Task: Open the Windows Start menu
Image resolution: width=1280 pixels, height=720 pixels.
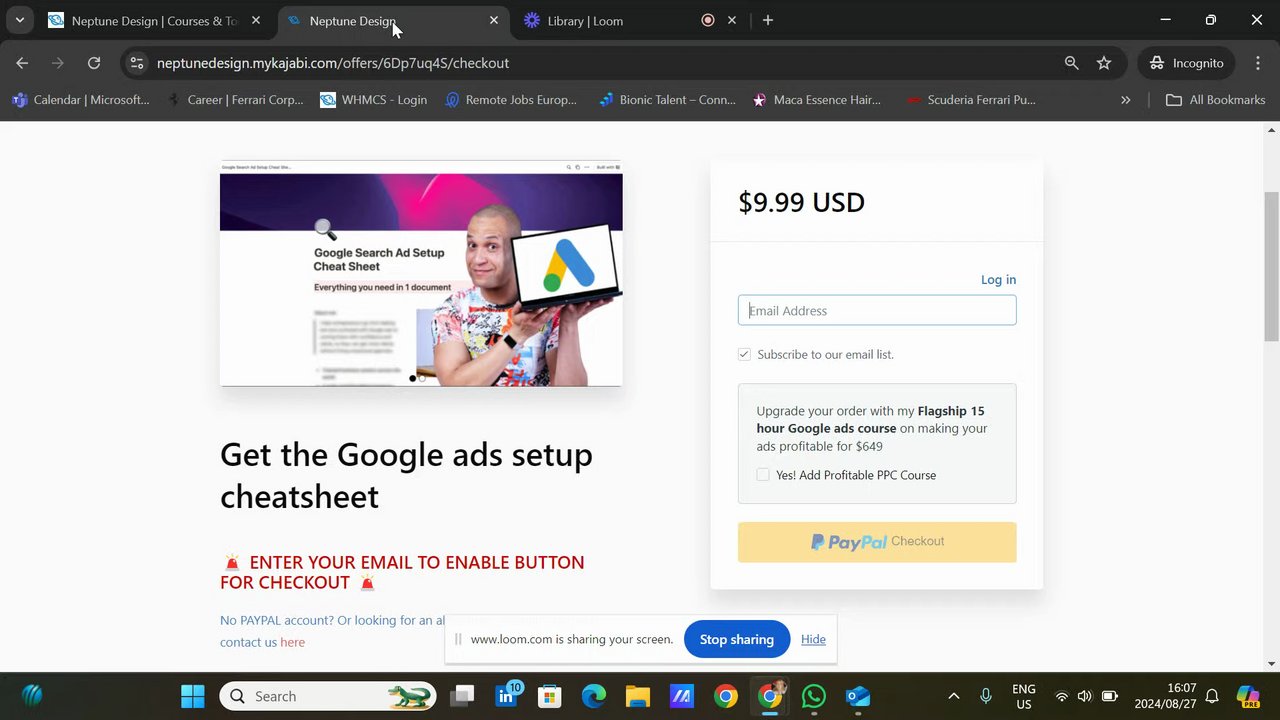Action: click(x=193, y=696)
